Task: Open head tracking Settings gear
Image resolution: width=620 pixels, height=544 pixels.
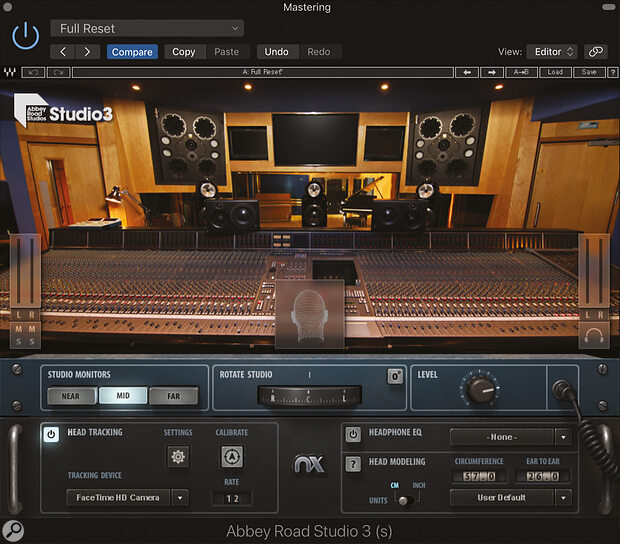Action: 178,457
